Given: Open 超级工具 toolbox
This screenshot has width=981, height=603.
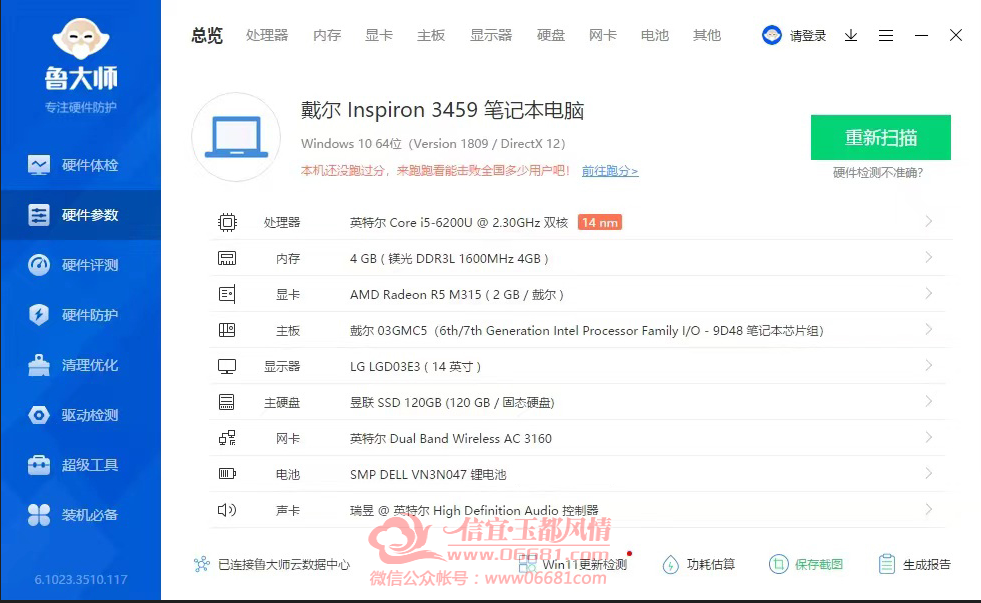Looking at the screenshot, I should pyautogui.click(x=80, y=465).
